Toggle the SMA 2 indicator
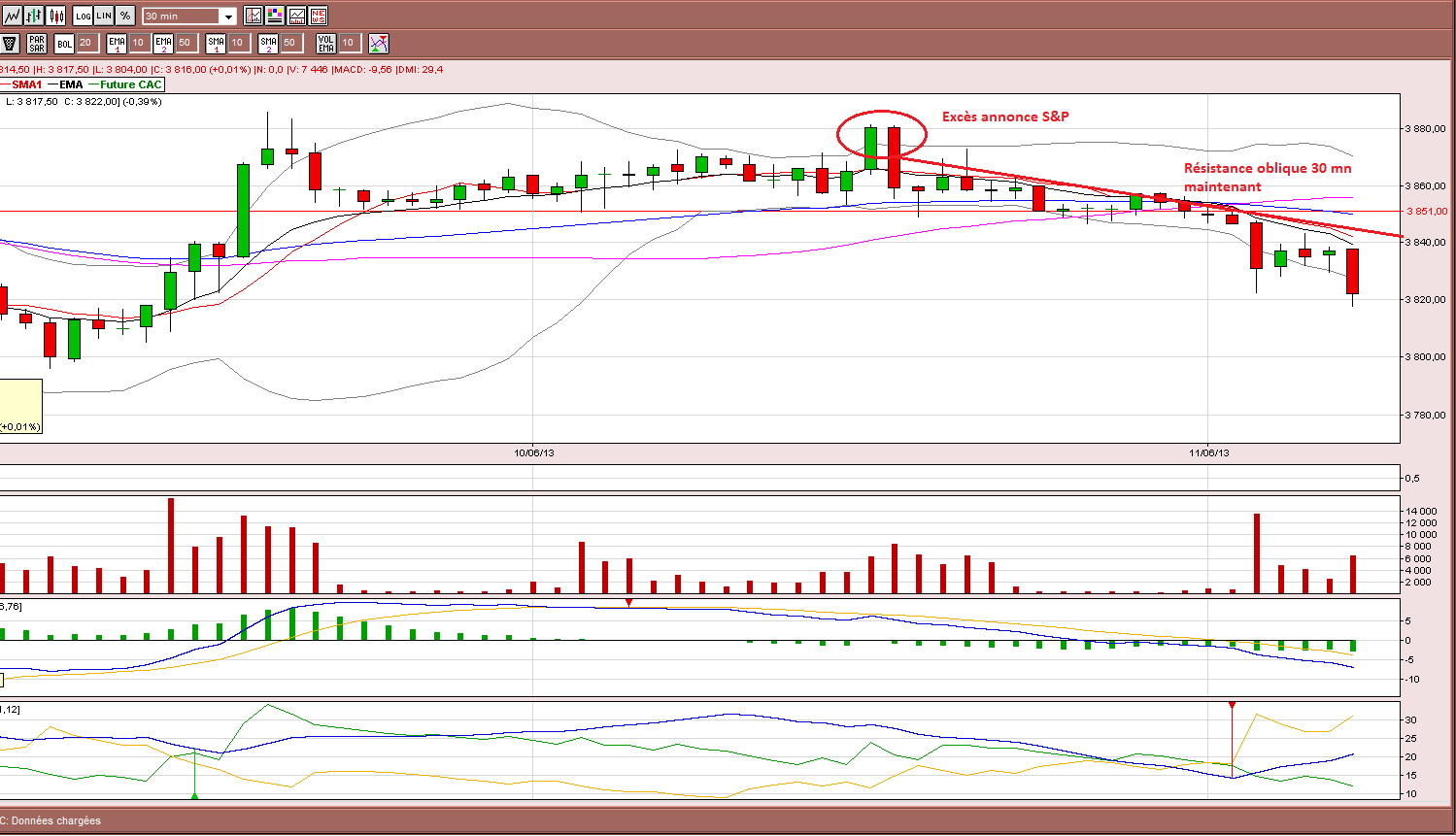1456x836 pixels. (268, 43)
